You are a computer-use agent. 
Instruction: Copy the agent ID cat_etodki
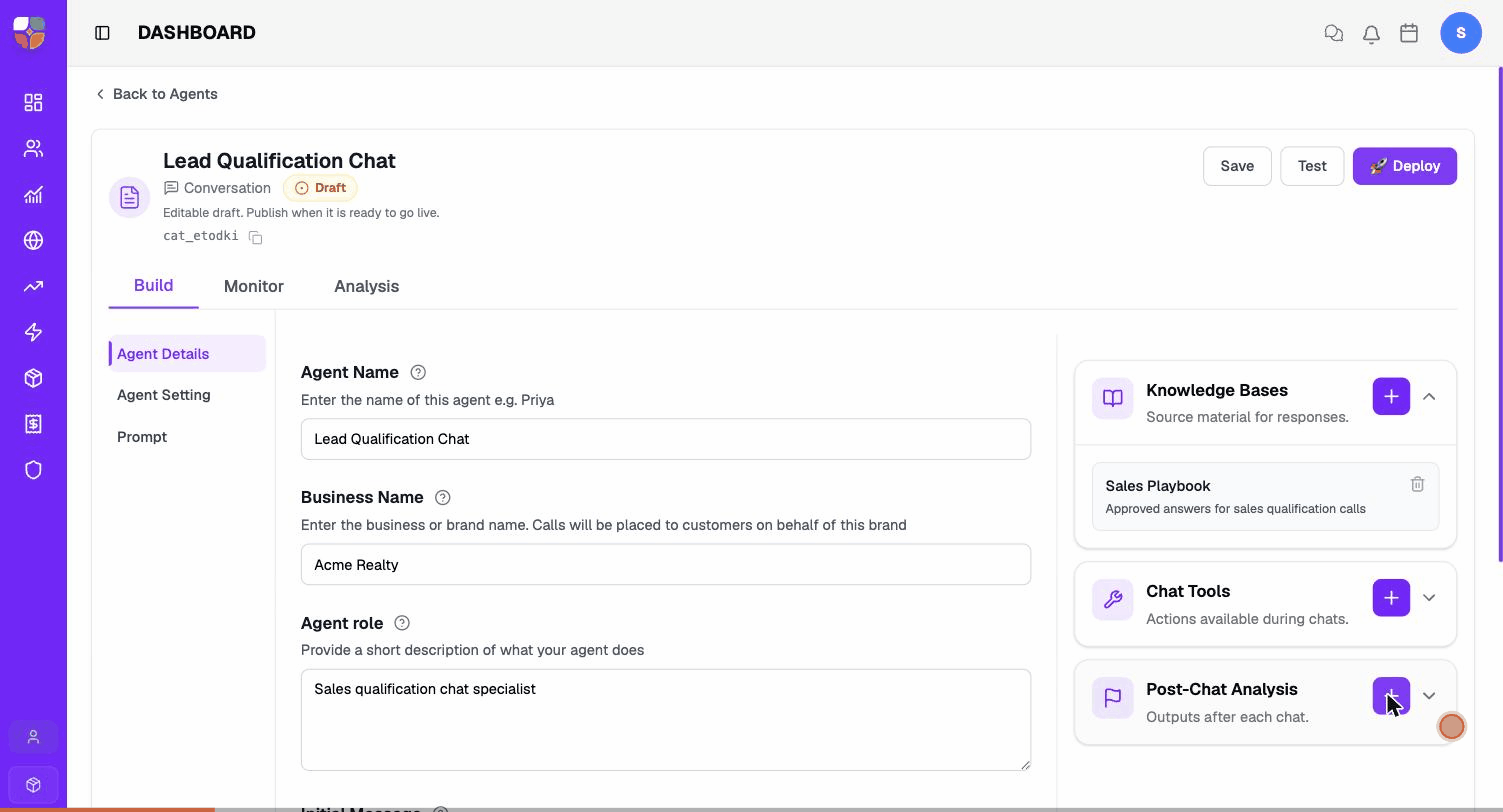[x=256, y=237]
